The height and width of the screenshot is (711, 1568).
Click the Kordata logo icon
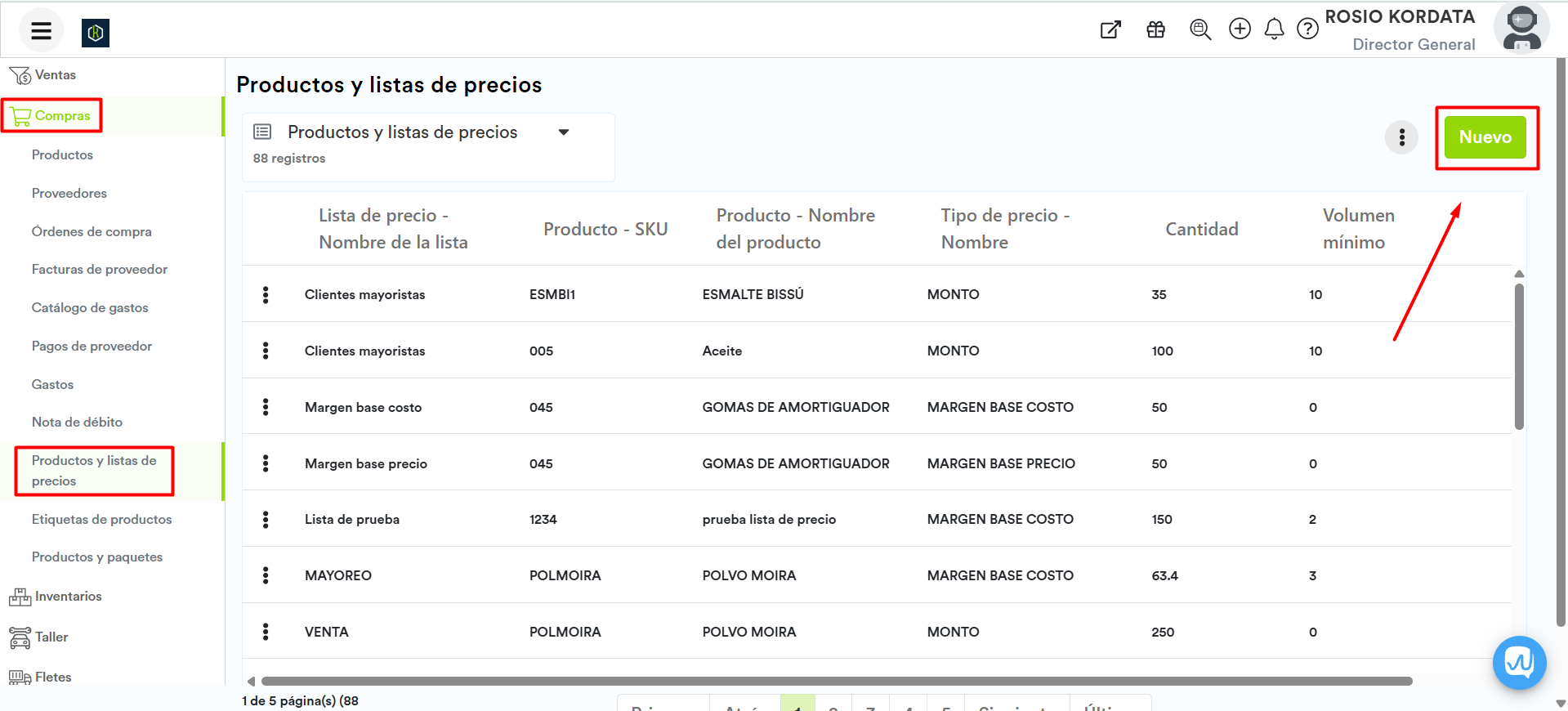click(96, 33)
